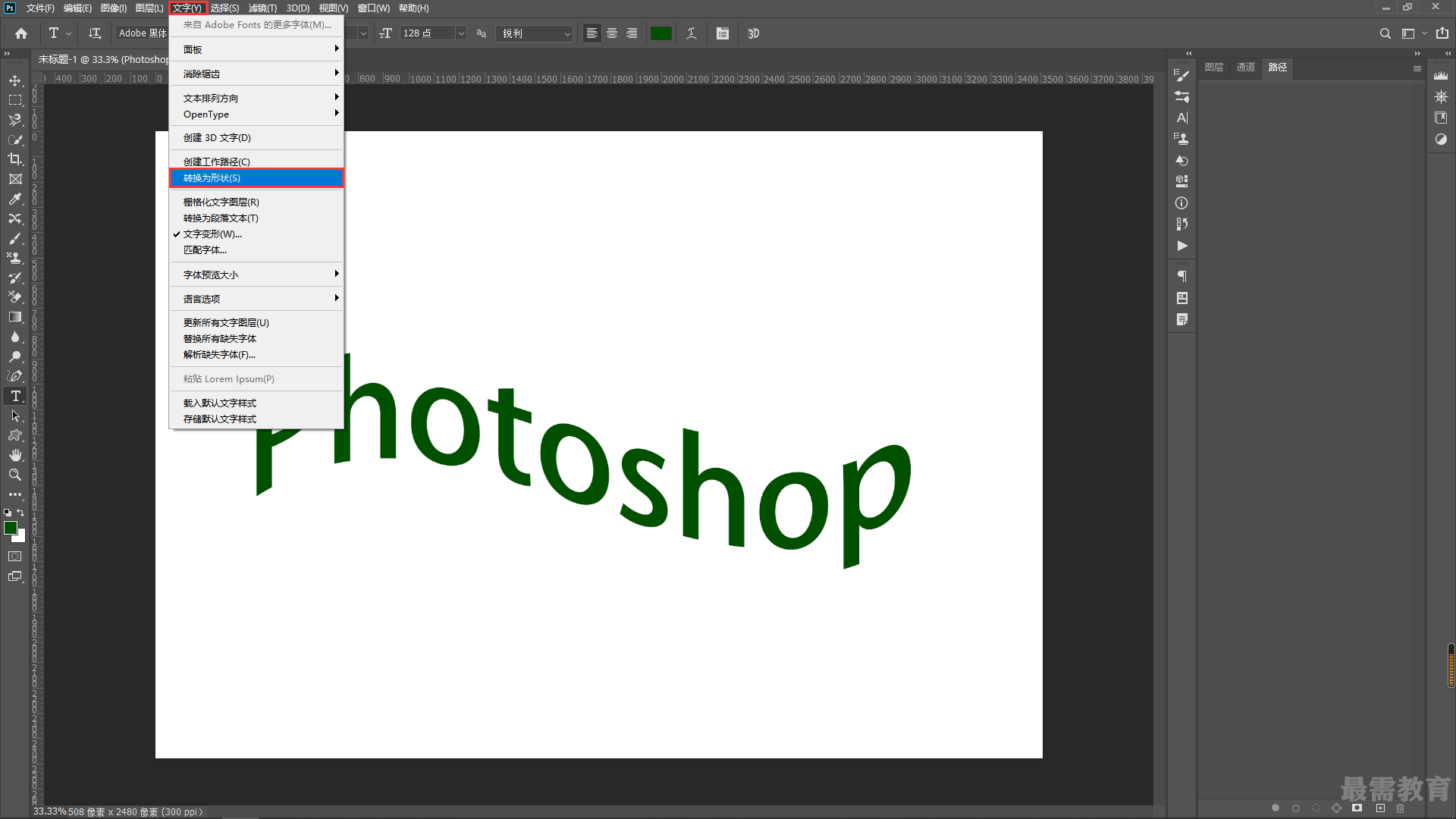Reset default foreground and background colors
1456x819 pixels.
tap(8, 513)
